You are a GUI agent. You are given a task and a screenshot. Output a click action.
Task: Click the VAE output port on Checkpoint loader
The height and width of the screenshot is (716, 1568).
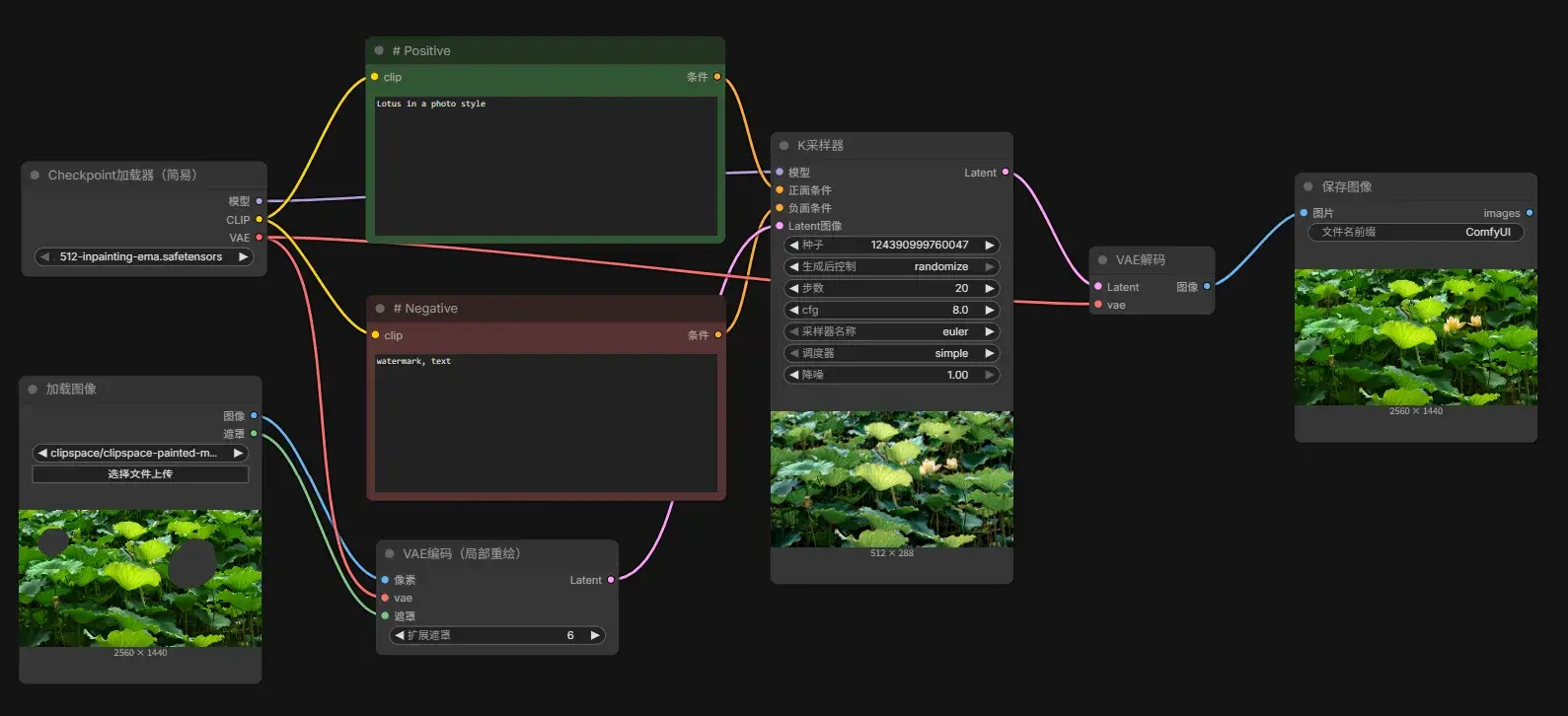pos(260,238)
